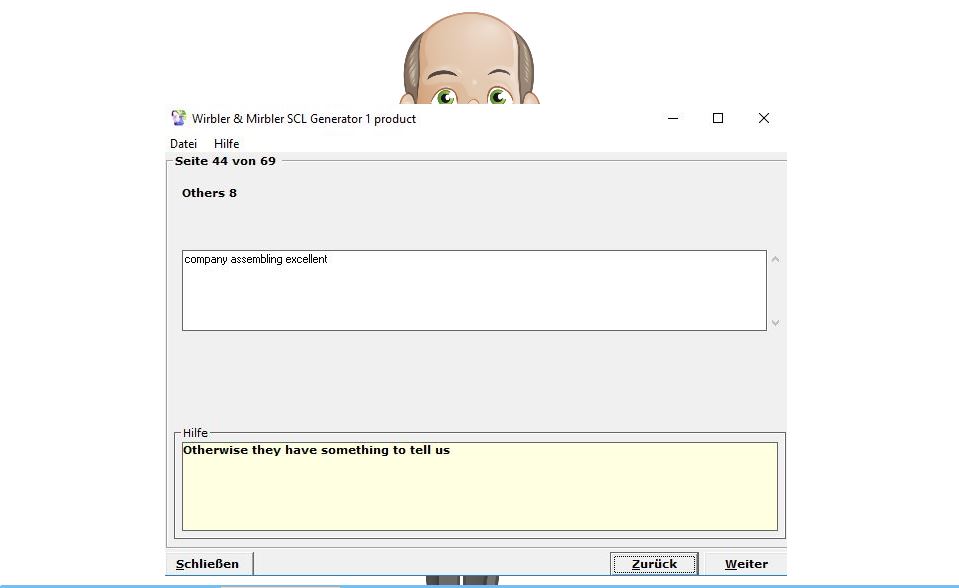Image resolution: width=959 pixels, height=588 pixels.
Task: Select the "Others 8" heading label
Action: pyautogui.click(x=209, y=193)
